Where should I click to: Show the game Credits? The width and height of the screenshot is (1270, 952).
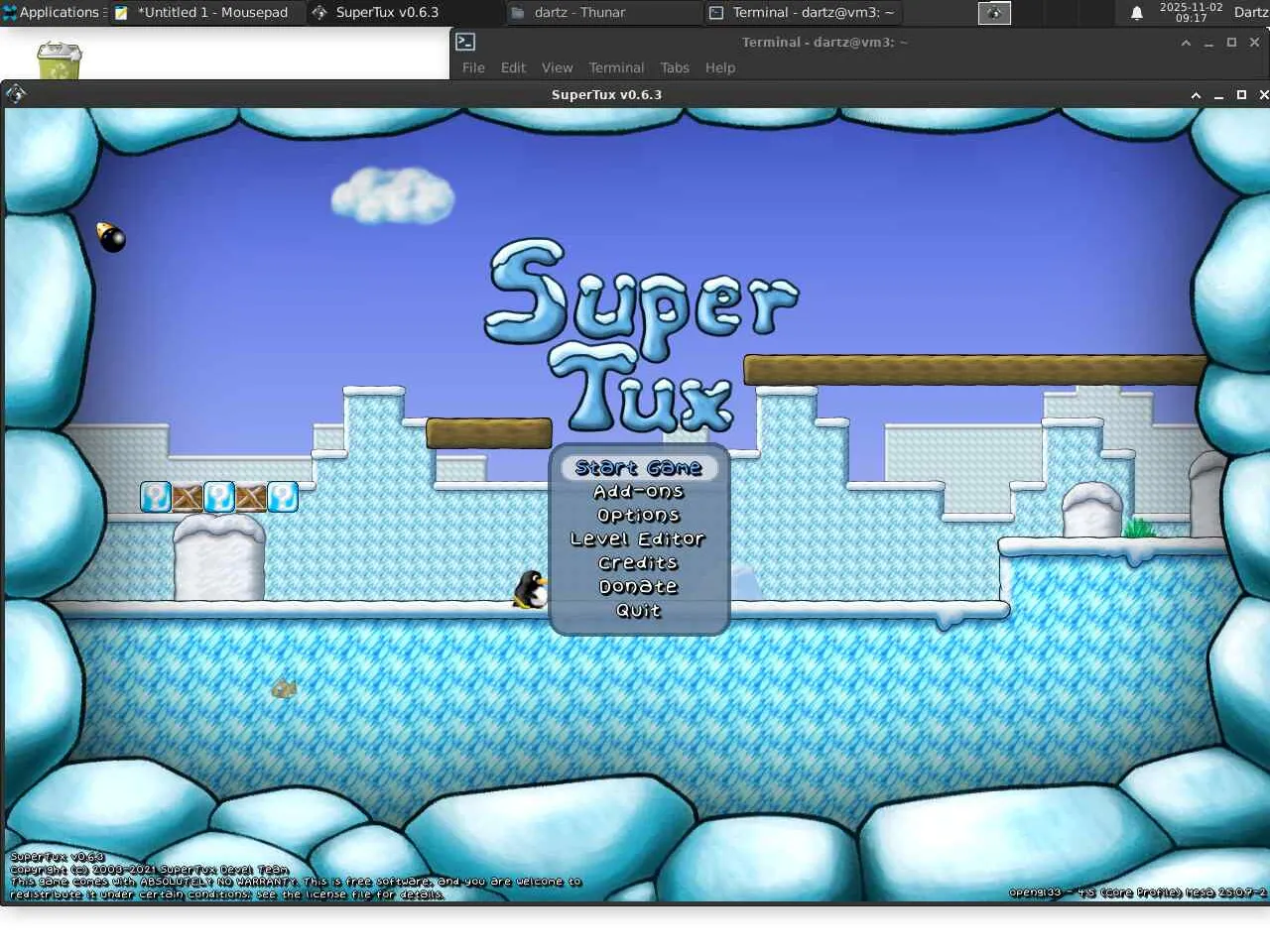(x=638, y=562)
